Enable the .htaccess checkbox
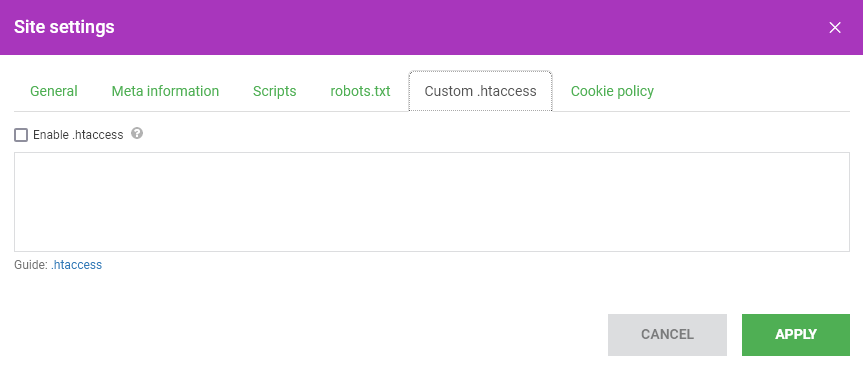 (x=21, y=135)
